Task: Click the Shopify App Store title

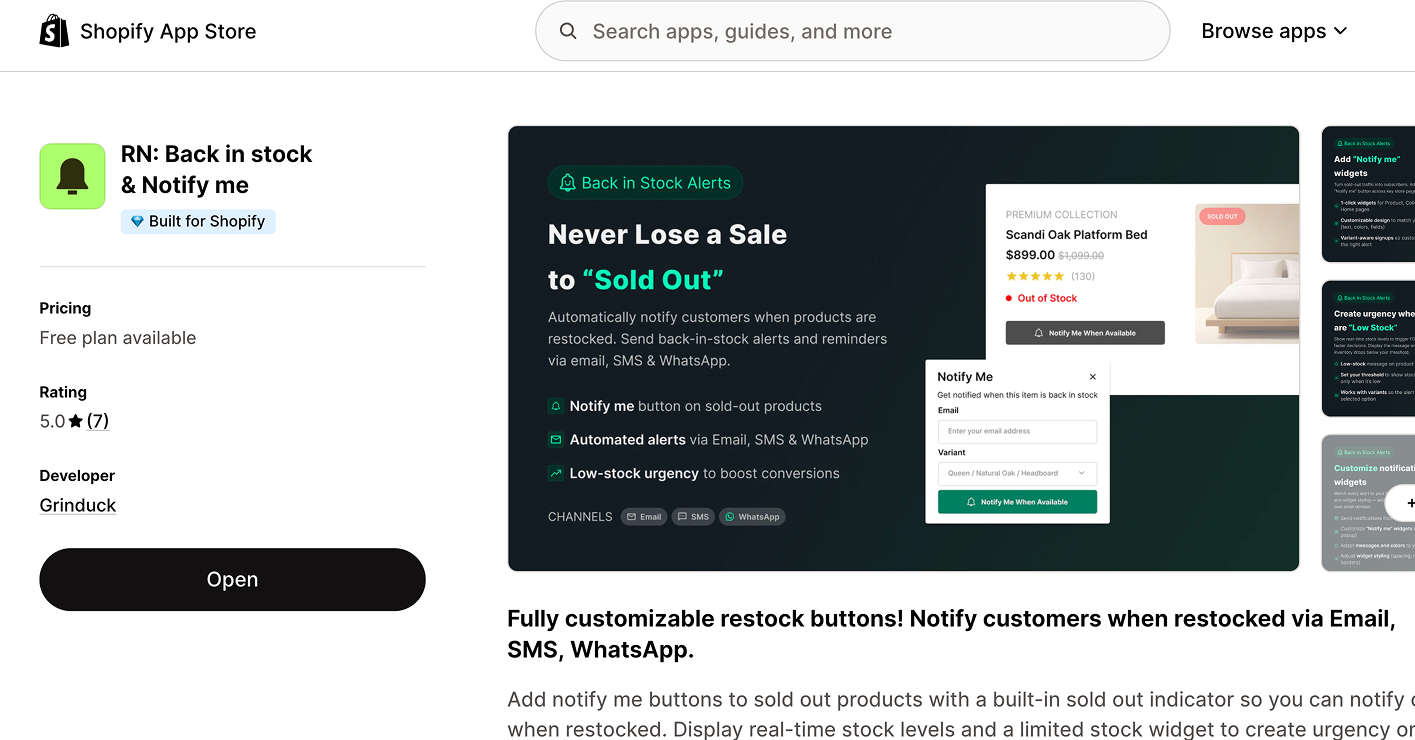Action: point(168,31)
